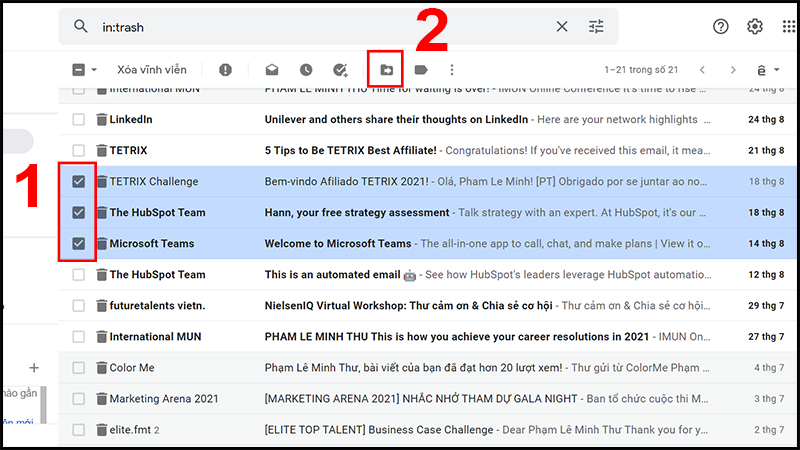
Task: Toggle the select-all checkbox in toolbar
Action: coord(79,70)
